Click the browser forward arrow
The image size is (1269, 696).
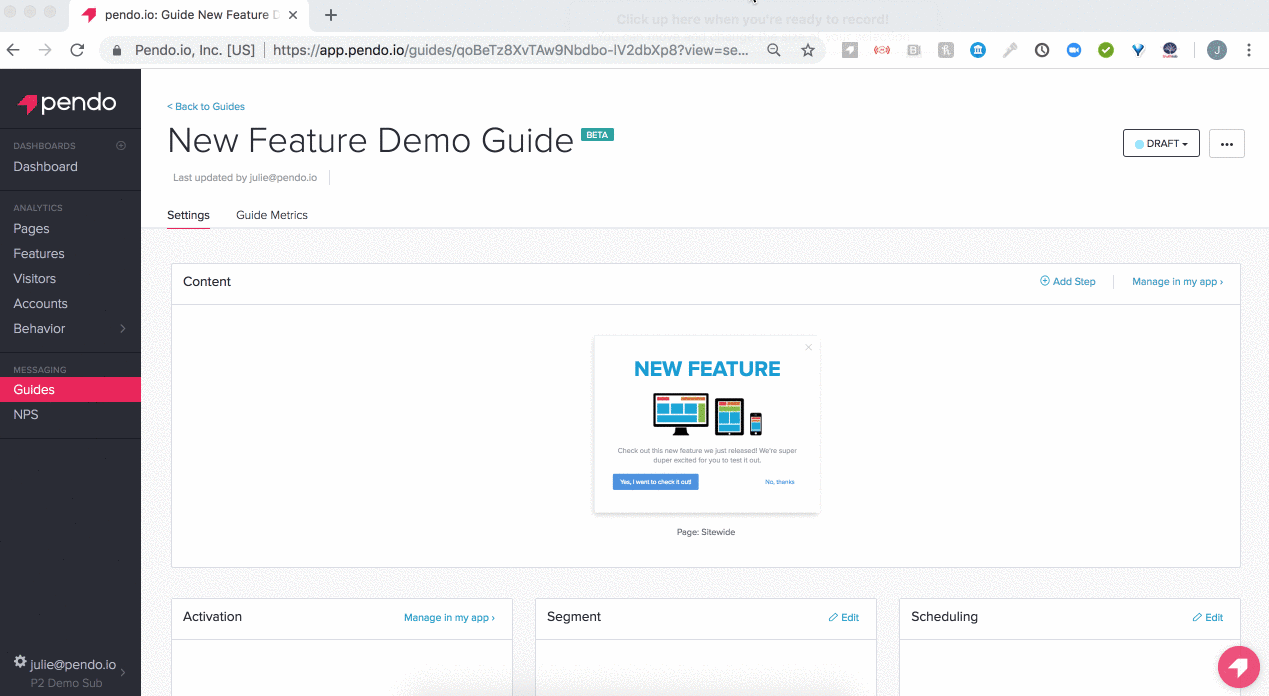coord(45,50)
